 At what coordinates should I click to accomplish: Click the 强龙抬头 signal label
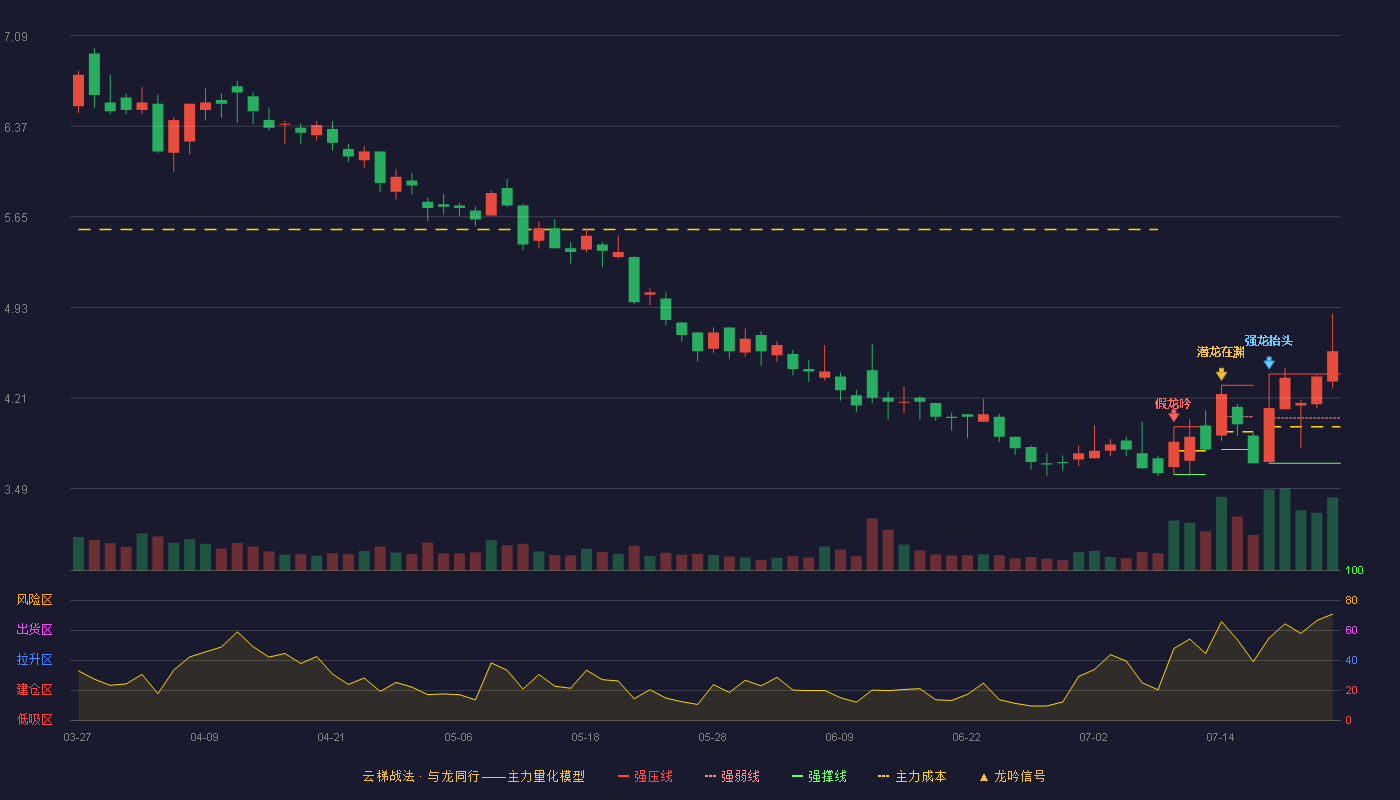[x=1269, y=341]
